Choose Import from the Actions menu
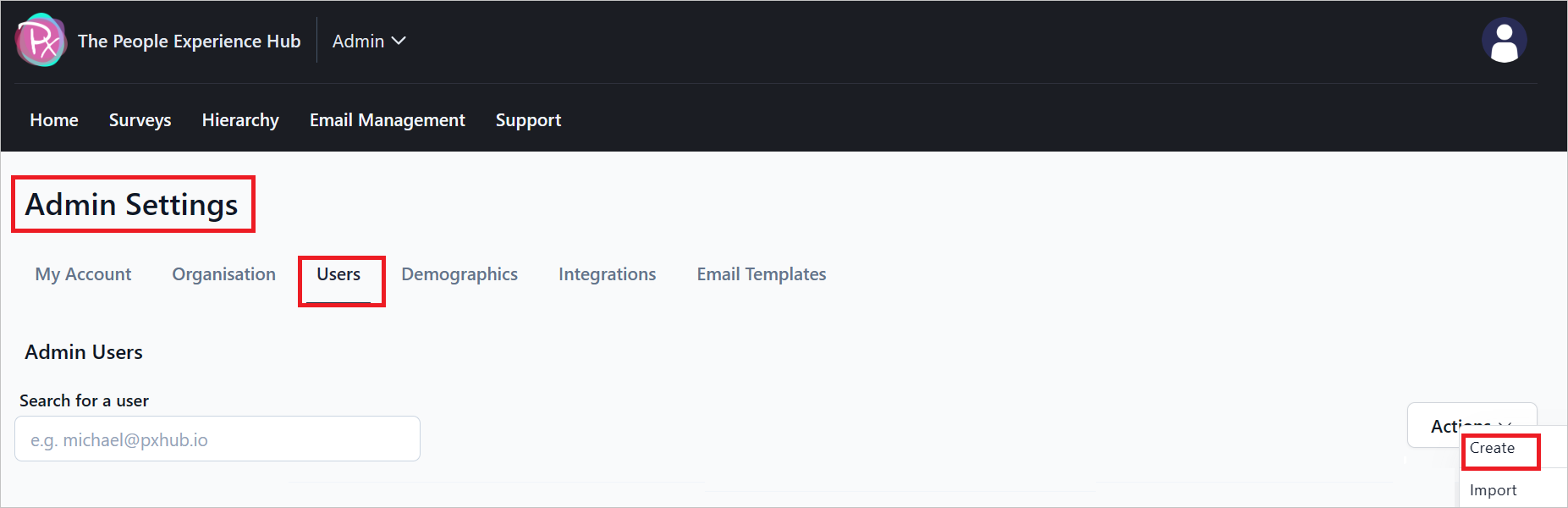 coord(1494,490)
